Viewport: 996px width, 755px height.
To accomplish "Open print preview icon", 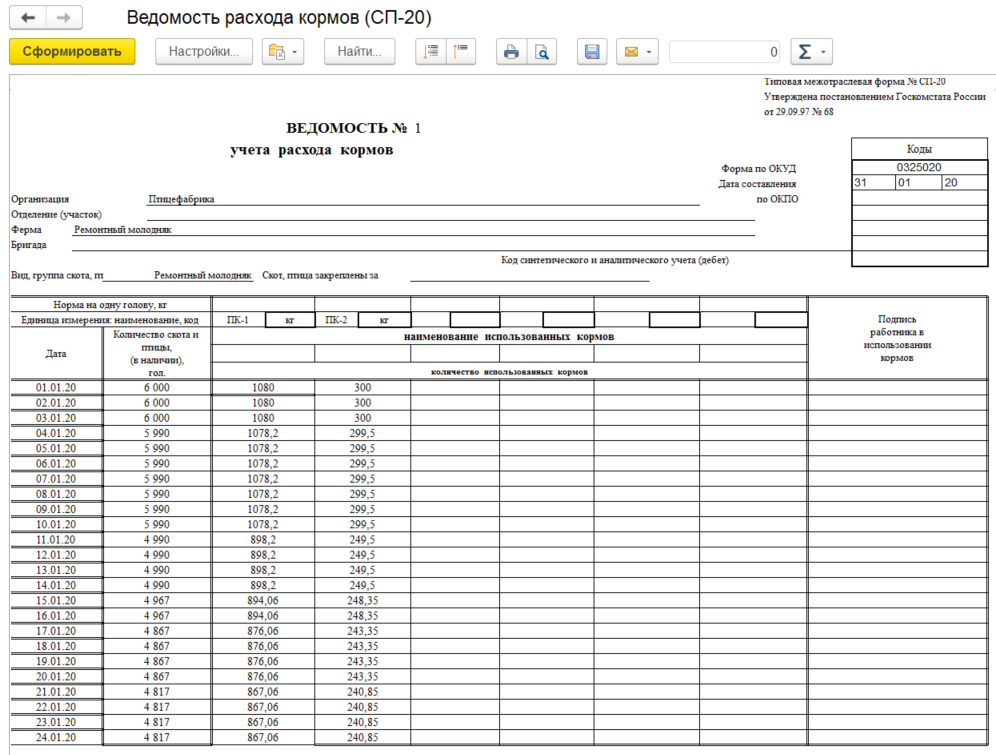I will pos(542,52).
